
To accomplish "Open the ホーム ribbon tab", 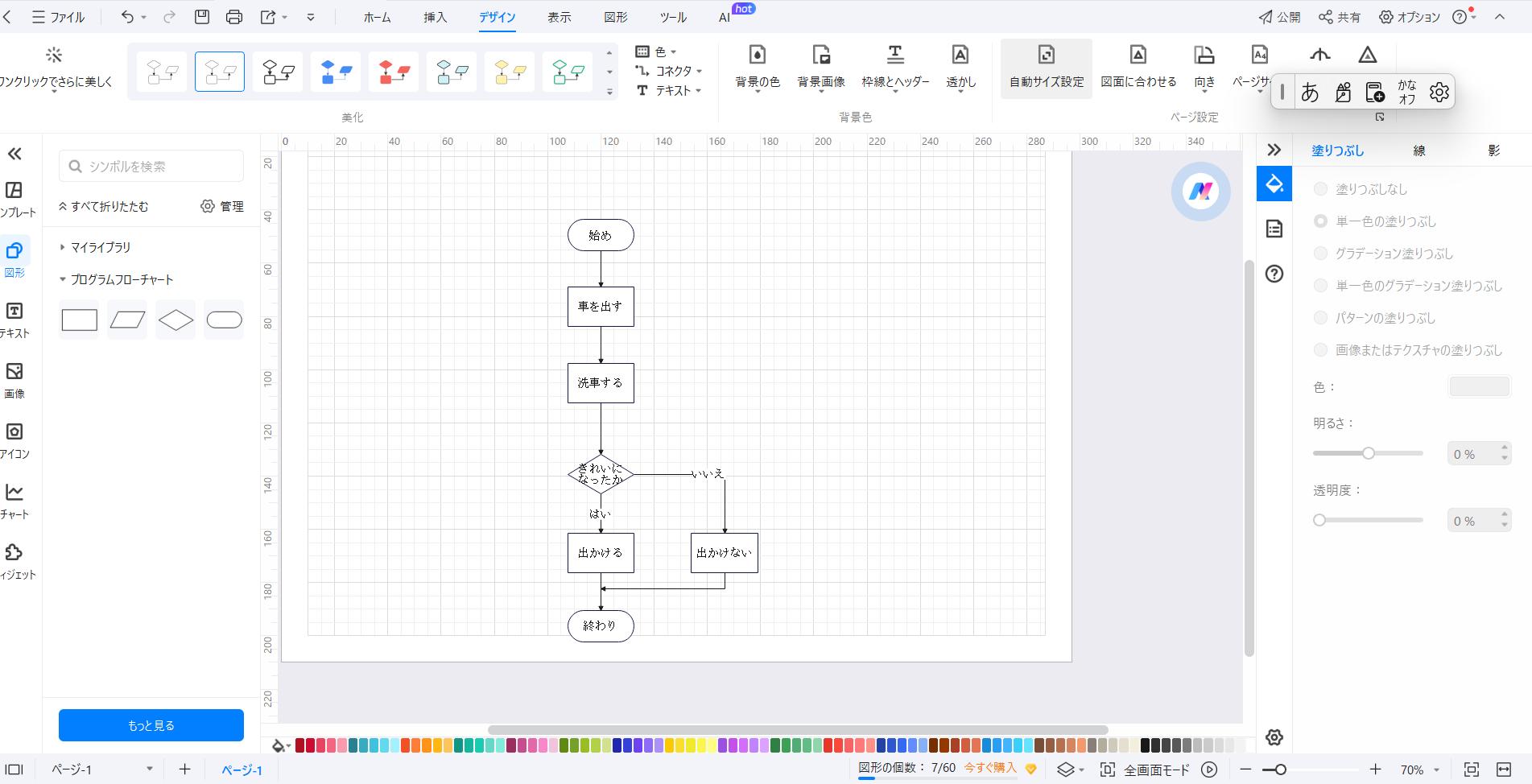I will tap(377, 17).
